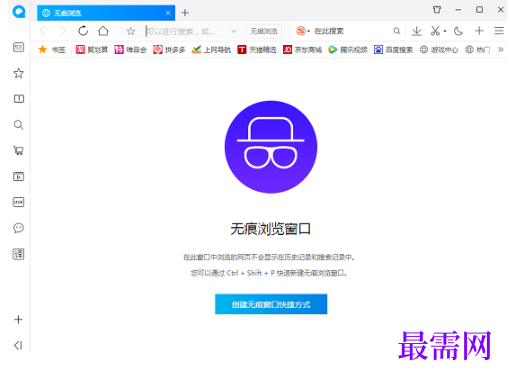The width and height of the screenshot is (510, 377).
Task: Click the 创建无痕窗口快捷方式 button
Action: click(271, 304)
